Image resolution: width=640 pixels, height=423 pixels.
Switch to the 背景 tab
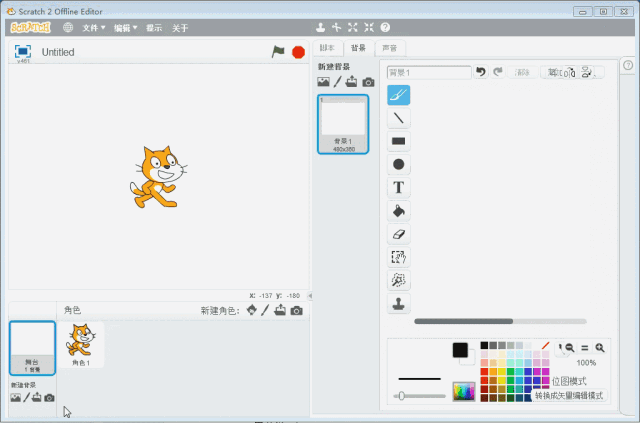(x=358, y=48)
